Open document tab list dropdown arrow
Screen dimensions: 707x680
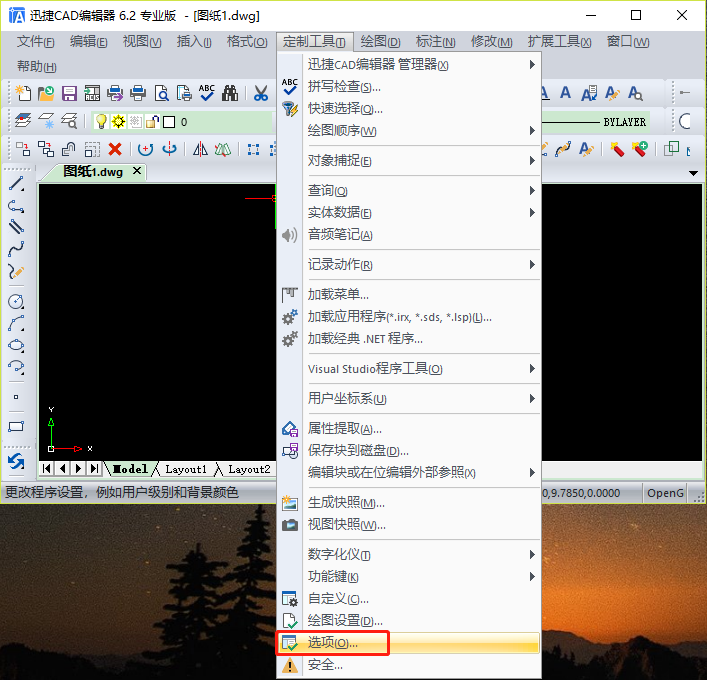pyautogui.click(x=693, y=173)
